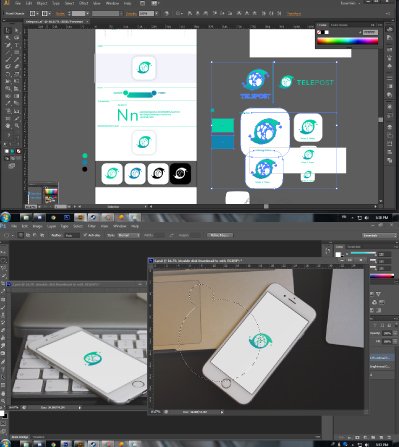This screenshot has height=447, width=399.
Task: Select the Selection tool in Illustrator
Action: 8,31
